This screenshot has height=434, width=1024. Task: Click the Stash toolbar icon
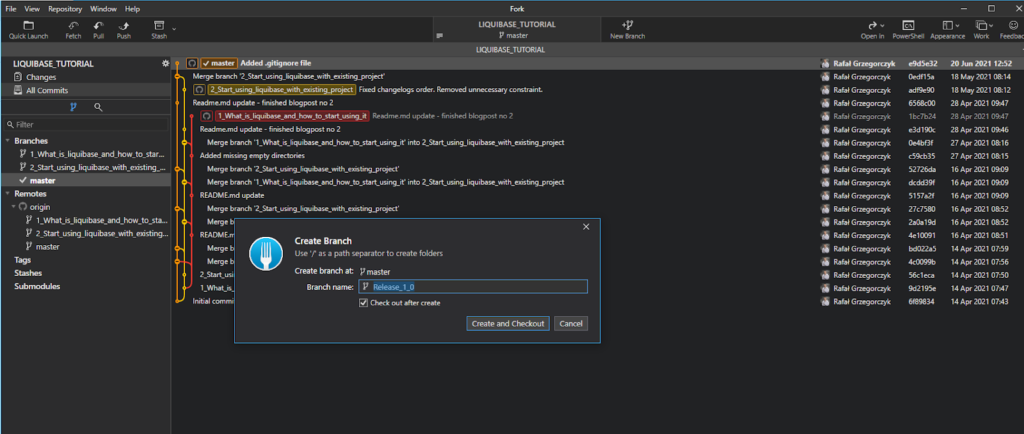[159, 29]
